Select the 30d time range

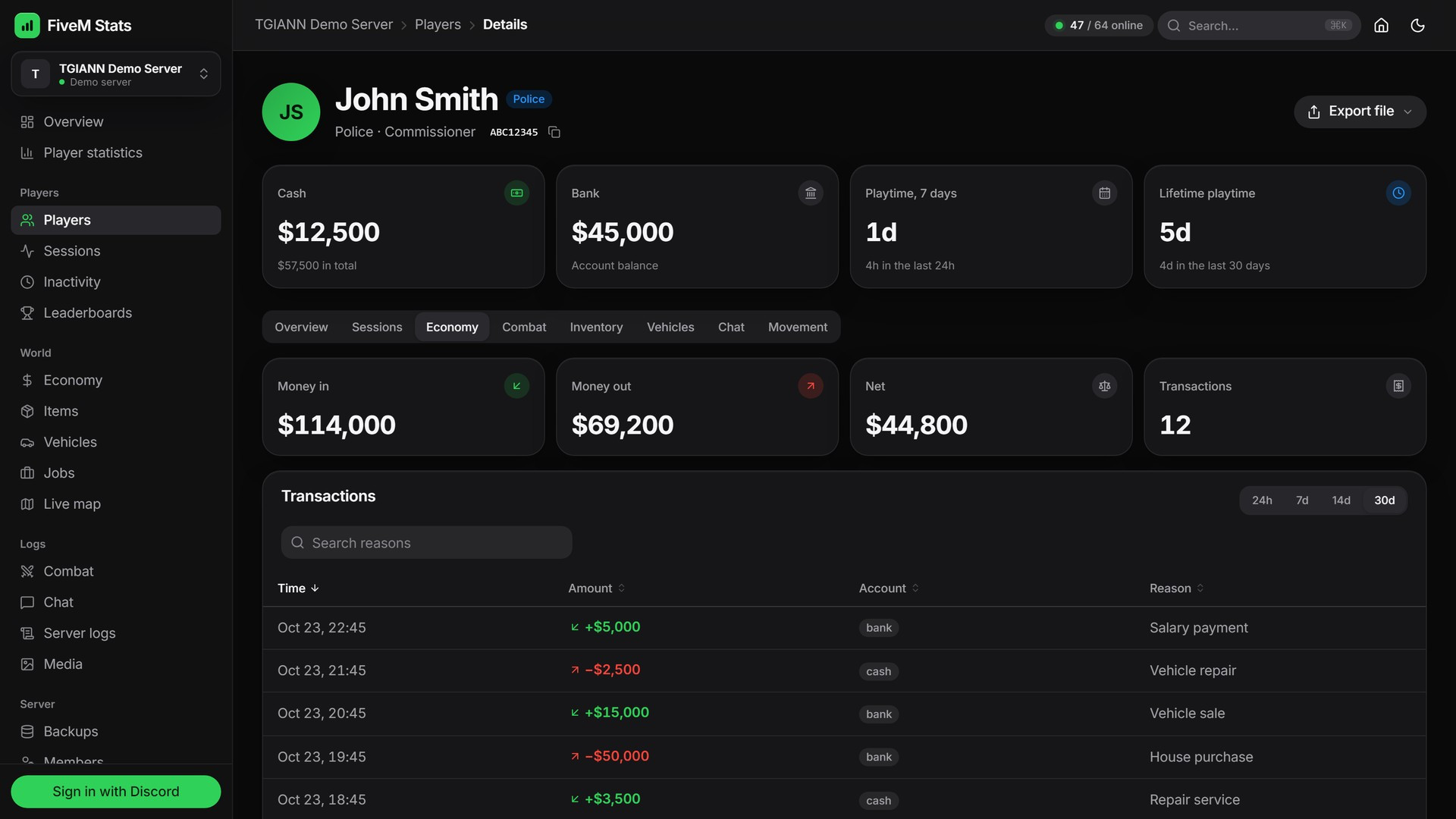click(1384, 500)
